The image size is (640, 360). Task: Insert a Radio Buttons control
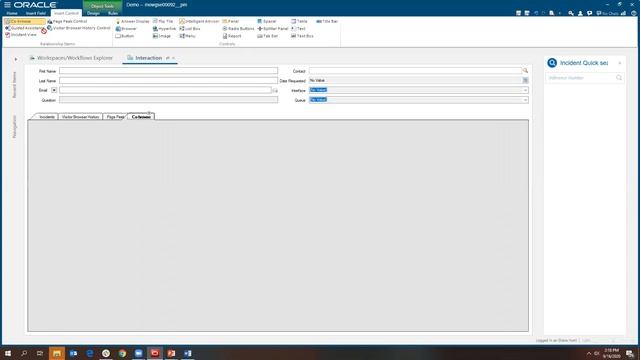click(238, 29)
